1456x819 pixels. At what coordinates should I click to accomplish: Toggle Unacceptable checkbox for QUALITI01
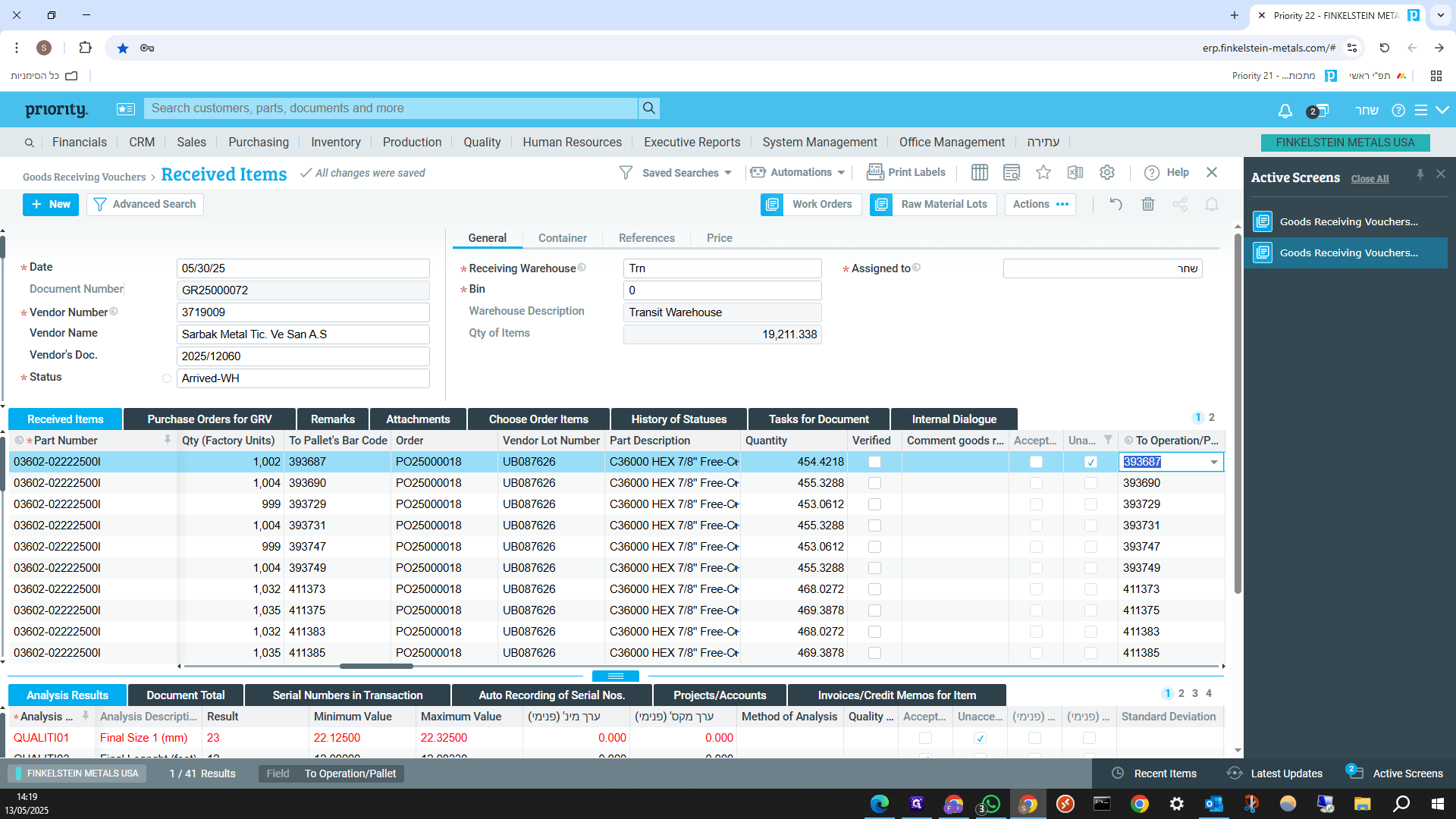pyautogui.click(x=980, y=738)
